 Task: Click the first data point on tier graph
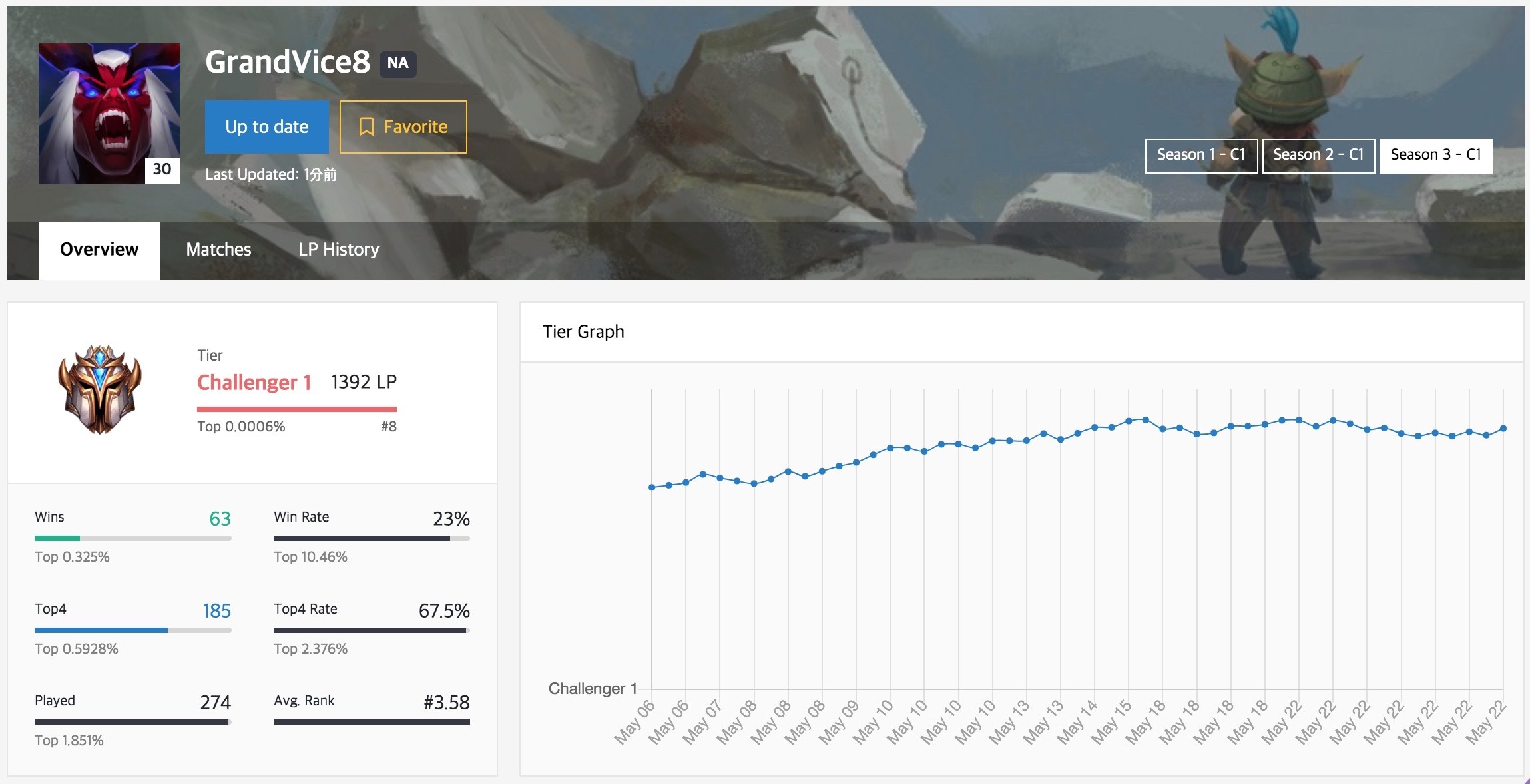pyautogui.click(x=652, y=487)
